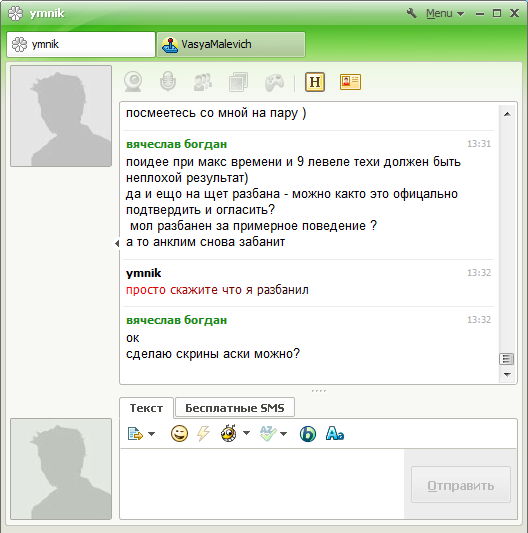Start a webcam video call
528x533 pixels.
(133, 82)
